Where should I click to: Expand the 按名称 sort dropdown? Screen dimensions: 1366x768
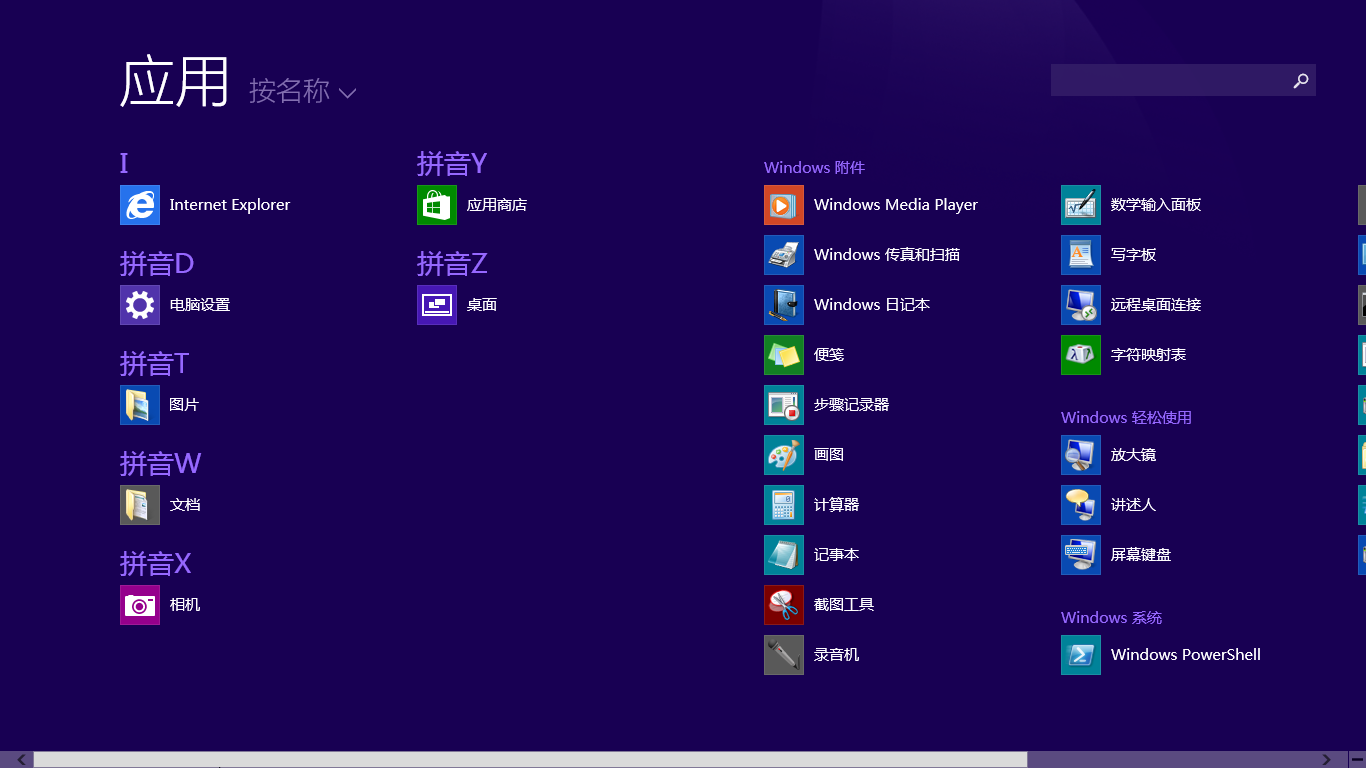click(x=290, y=91)
